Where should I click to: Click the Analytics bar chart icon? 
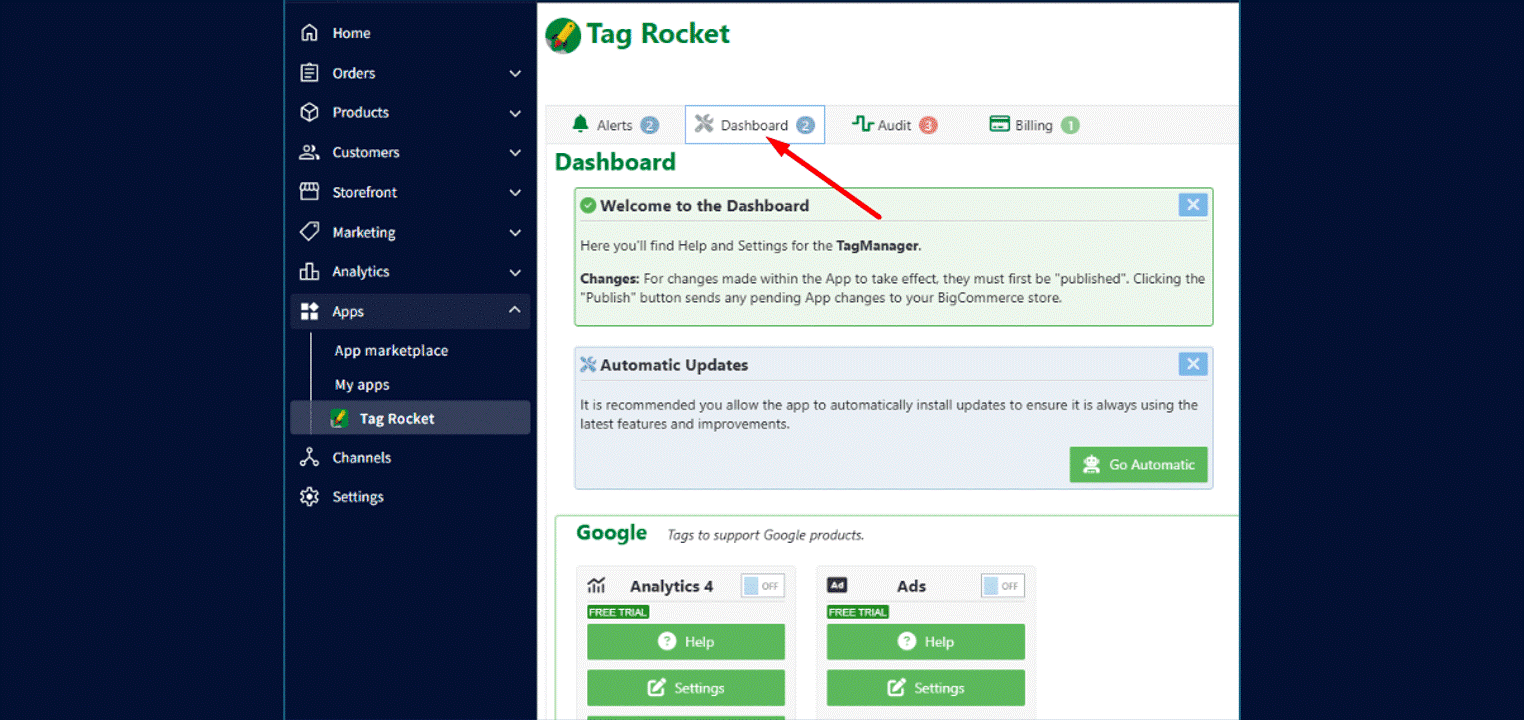tap(310, 271)
